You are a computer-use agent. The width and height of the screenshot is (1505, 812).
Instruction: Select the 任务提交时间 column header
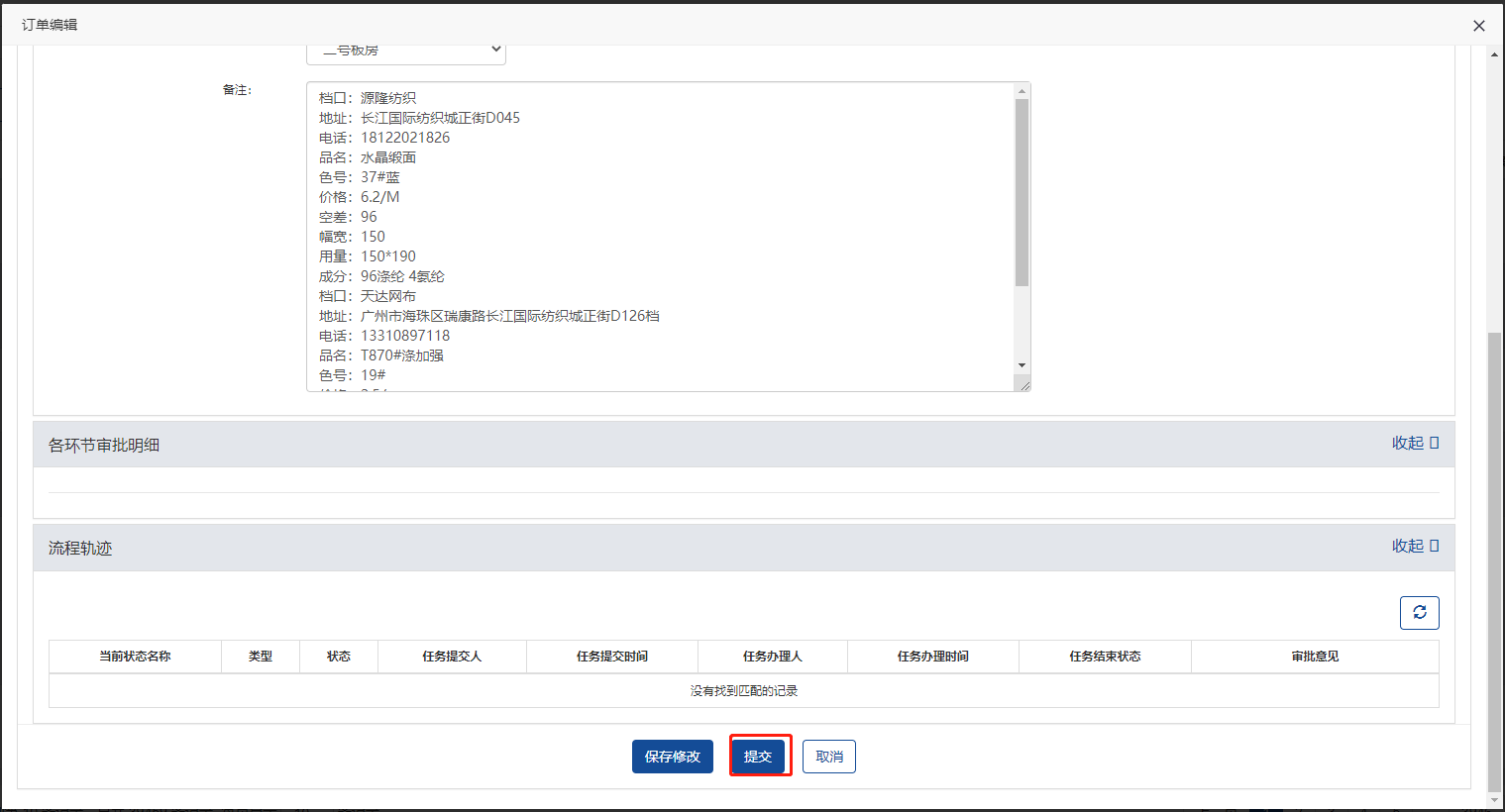612,657
